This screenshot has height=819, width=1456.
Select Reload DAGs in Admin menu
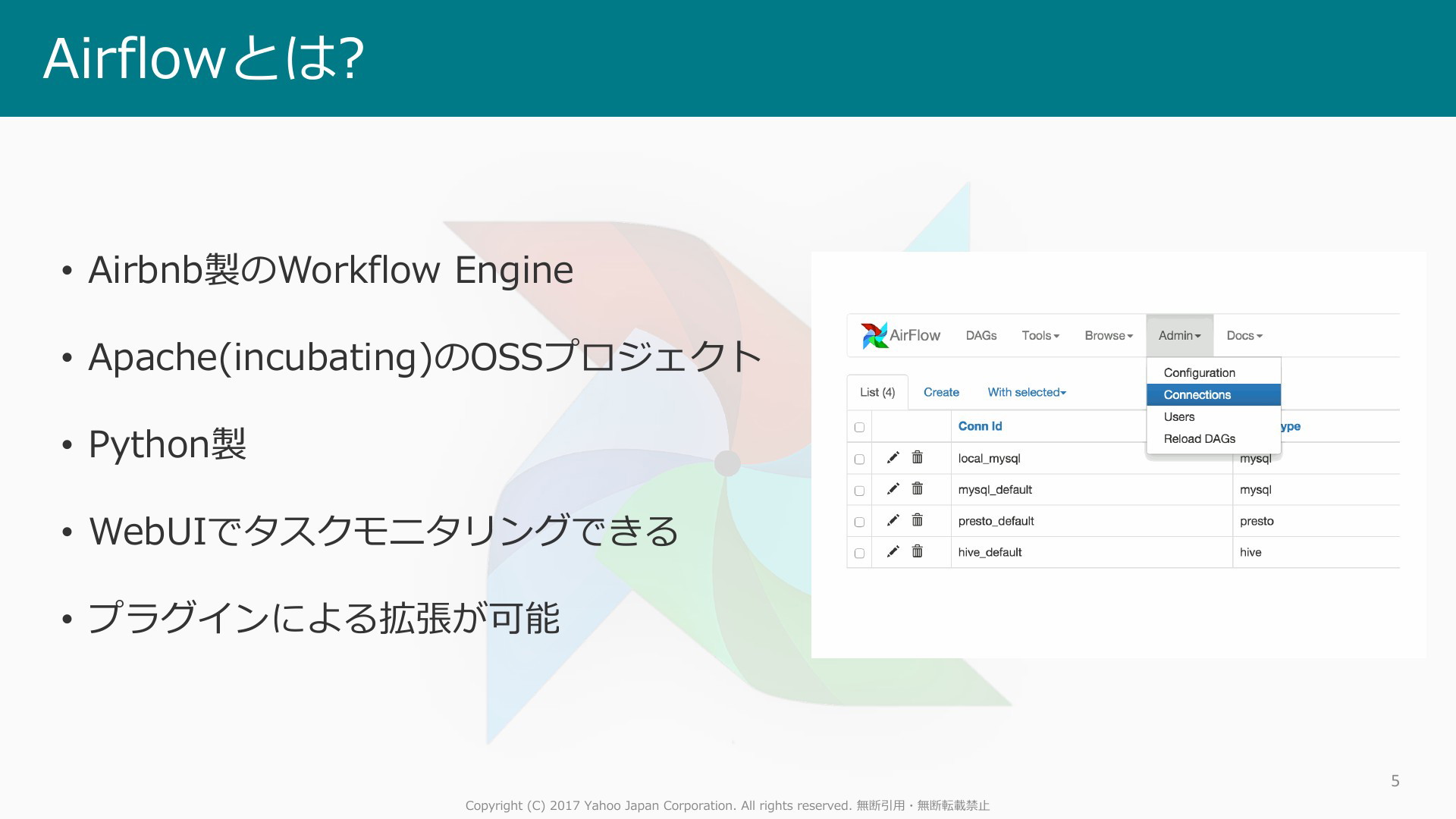tap(1214, 439)
